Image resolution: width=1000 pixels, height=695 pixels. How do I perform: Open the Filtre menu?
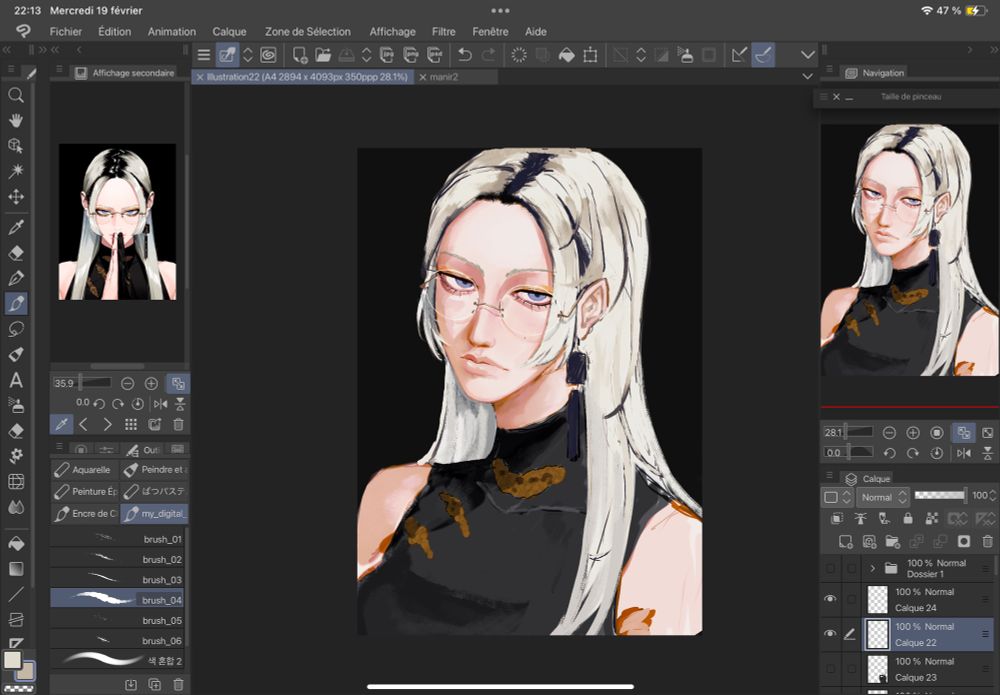click(x=443, y=31)
